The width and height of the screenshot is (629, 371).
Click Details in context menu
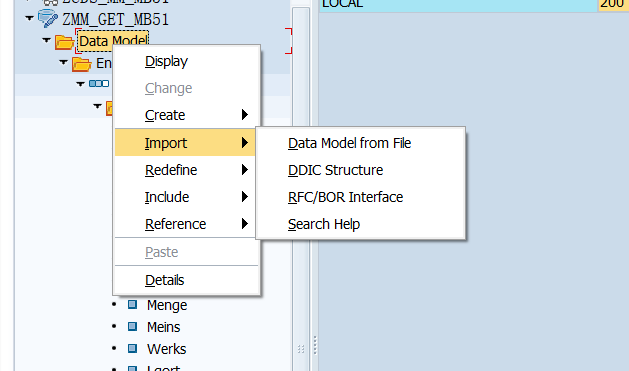[x=187, y=280]
